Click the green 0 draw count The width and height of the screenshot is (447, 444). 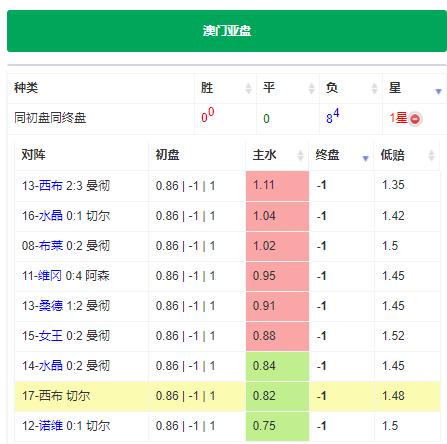click(266, 119)
